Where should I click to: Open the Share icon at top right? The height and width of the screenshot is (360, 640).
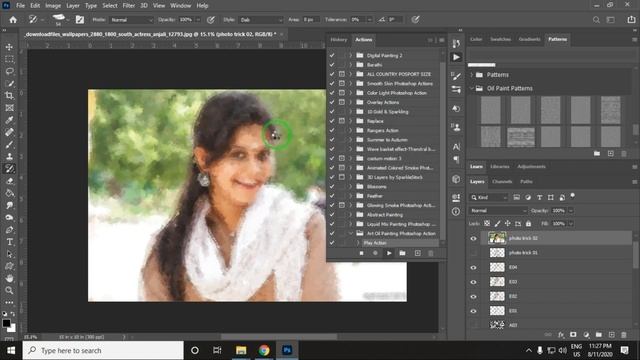(x=631, y=20)
